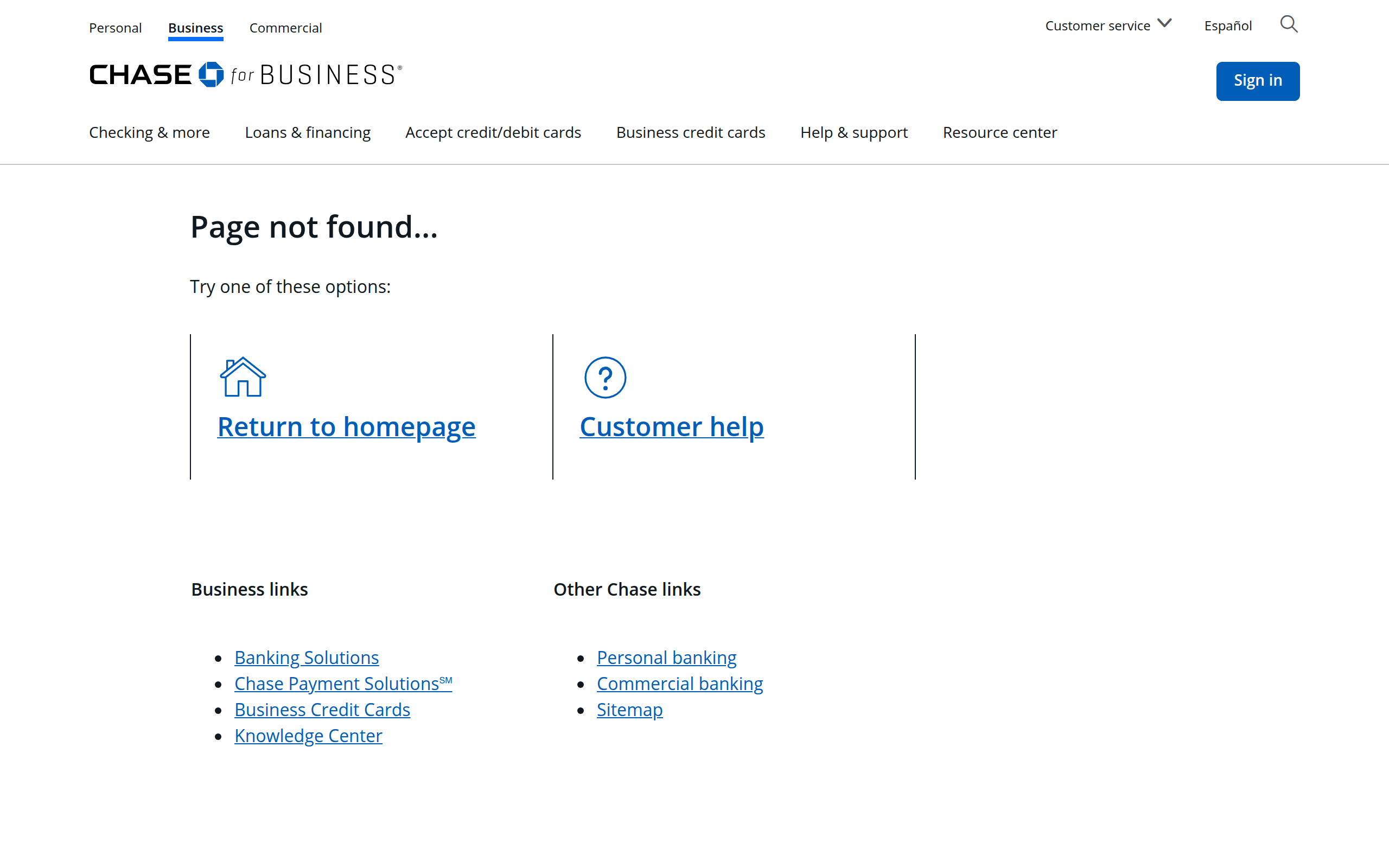Click the question mark circle icon
This screenshot has height=868, width=1389.
tap(605, 377)
